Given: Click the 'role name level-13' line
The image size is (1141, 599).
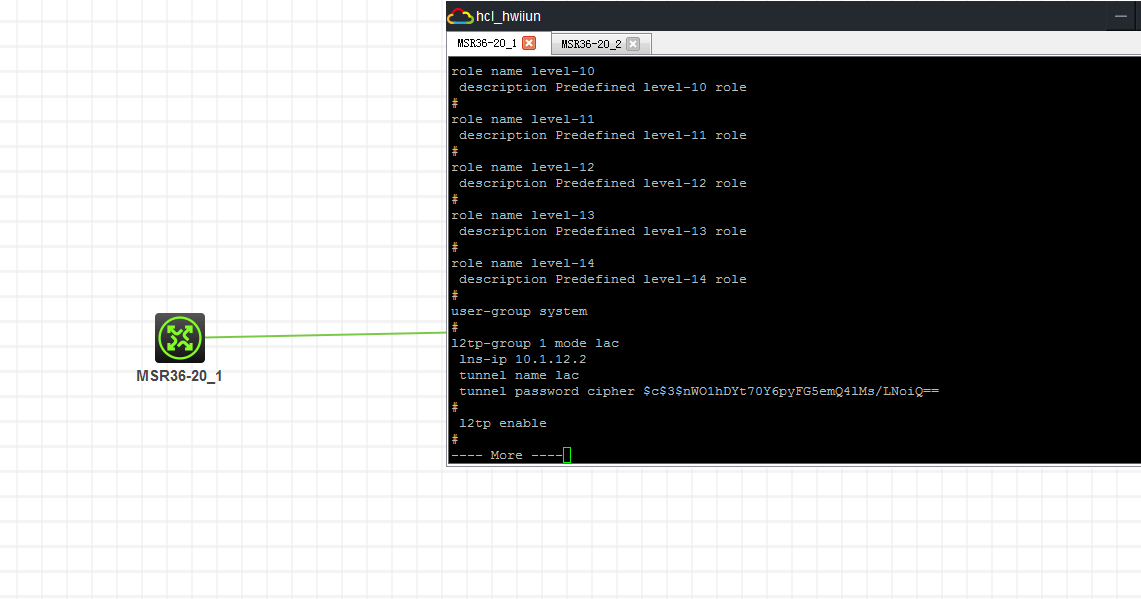Looking at the screenshot, I should click(523, 215).
